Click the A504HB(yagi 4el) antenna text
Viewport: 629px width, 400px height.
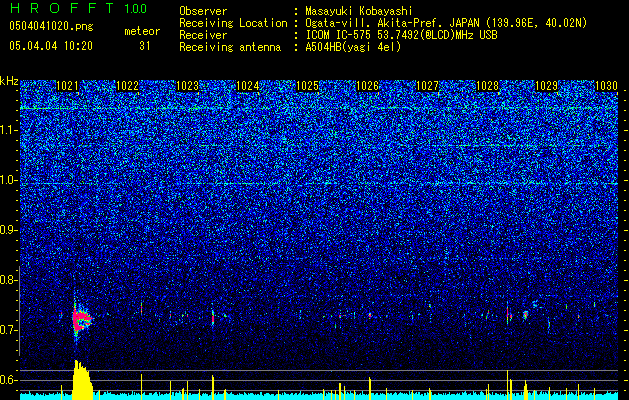click(353, 47)
